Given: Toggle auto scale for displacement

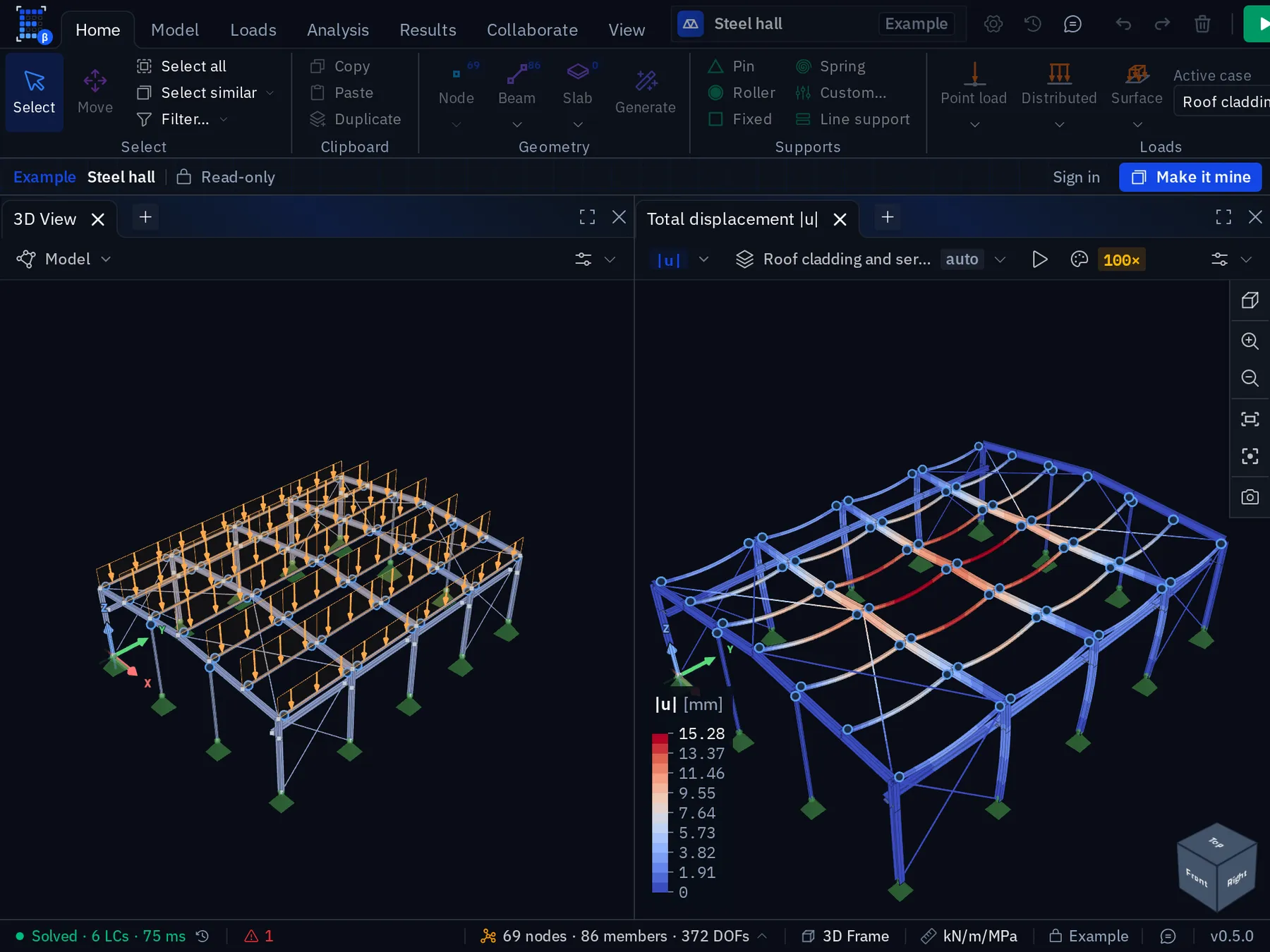Looking at the screenshot, I should [962, 260].
